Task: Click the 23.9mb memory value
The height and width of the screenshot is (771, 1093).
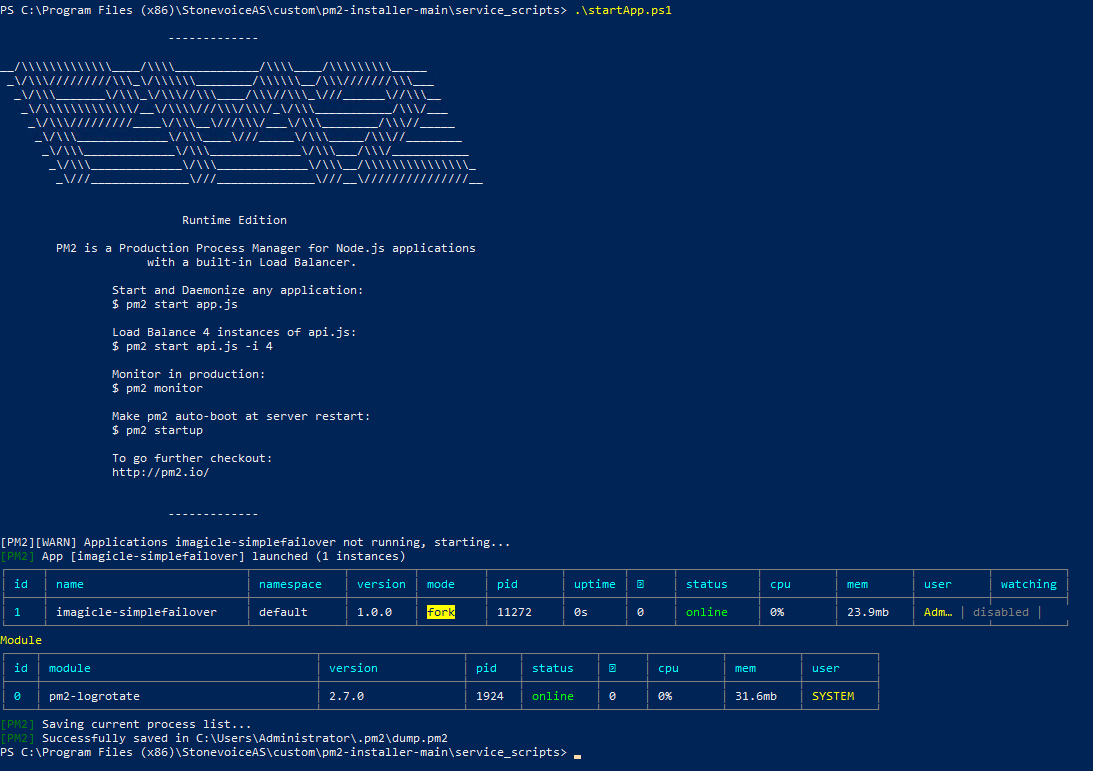Action: pyautogui.click(x=866, y=612)
